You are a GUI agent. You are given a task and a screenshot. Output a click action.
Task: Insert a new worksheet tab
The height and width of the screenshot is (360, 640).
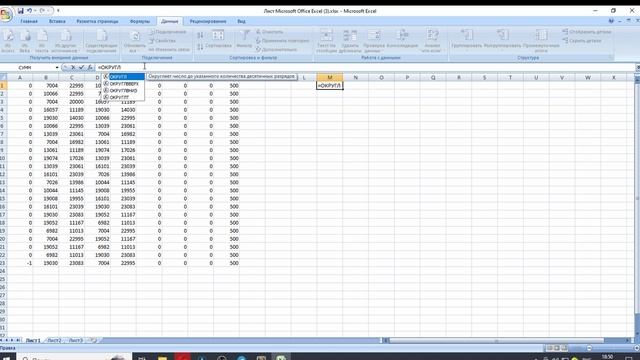pyautogui.click(x=93, y=340)
